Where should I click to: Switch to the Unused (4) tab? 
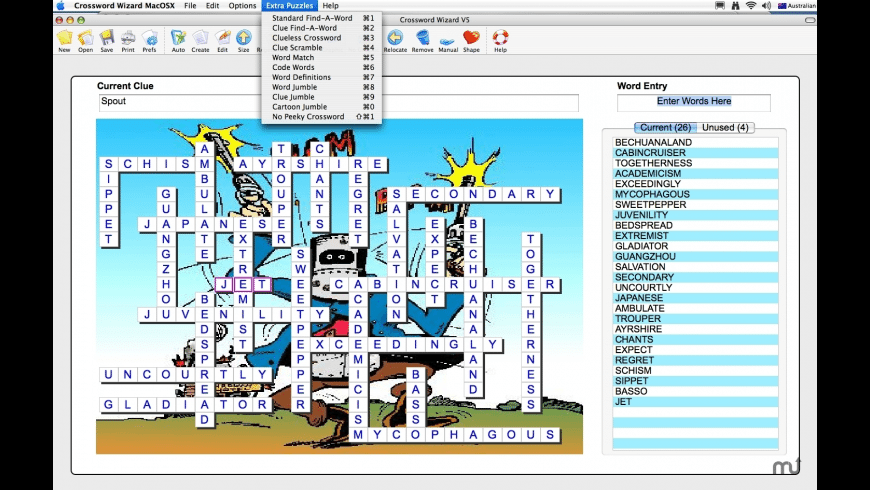pyautogui.click(x=725, y=127)
